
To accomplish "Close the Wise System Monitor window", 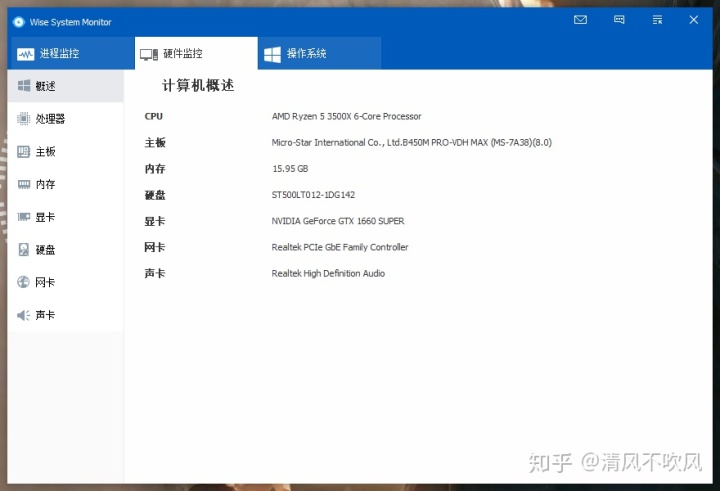I will click(x=694, y=20).
